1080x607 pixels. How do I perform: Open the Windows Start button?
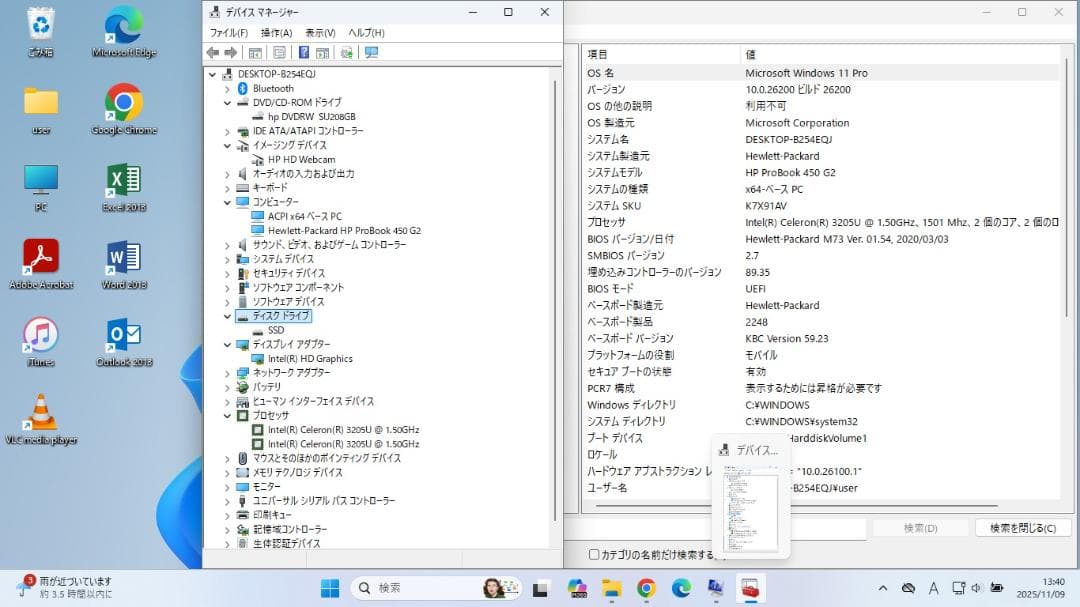pos(330,588)
